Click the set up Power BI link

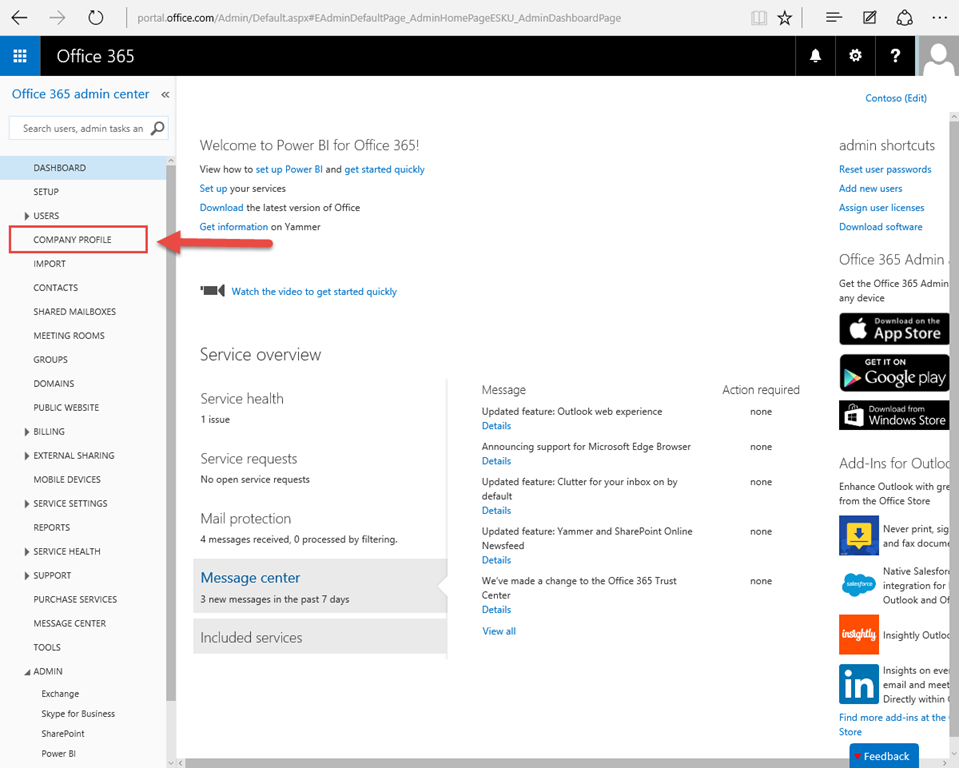point(289,169)
